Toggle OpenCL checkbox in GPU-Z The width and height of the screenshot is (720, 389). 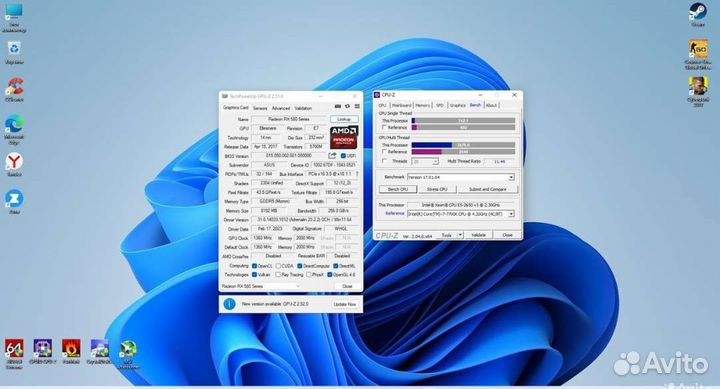pyautogui.click(x=254, y=266)
